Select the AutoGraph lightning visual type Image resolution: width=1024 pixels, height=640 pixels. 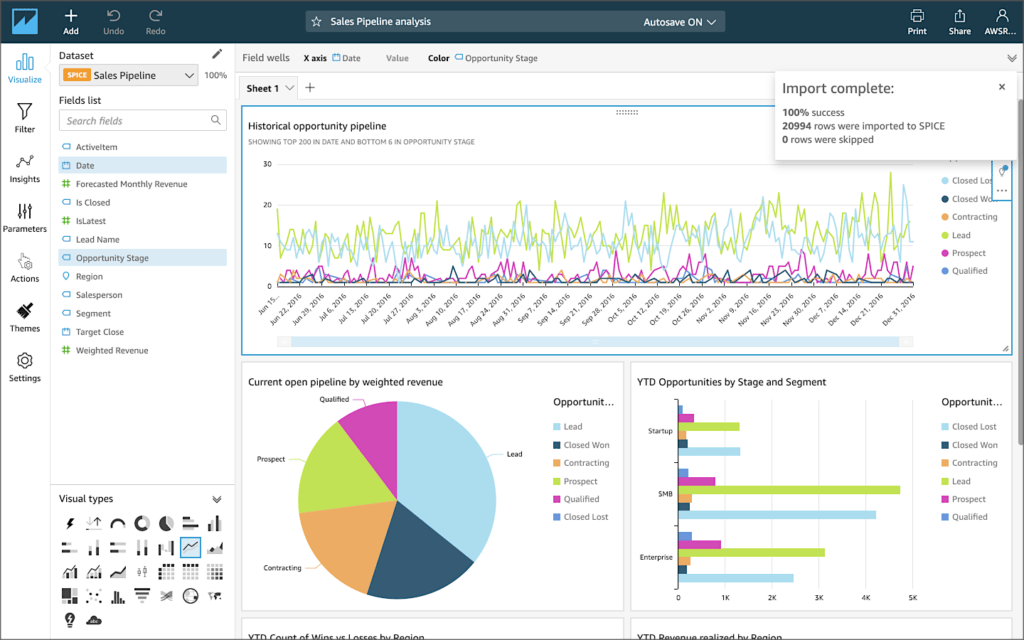[68, 522]
